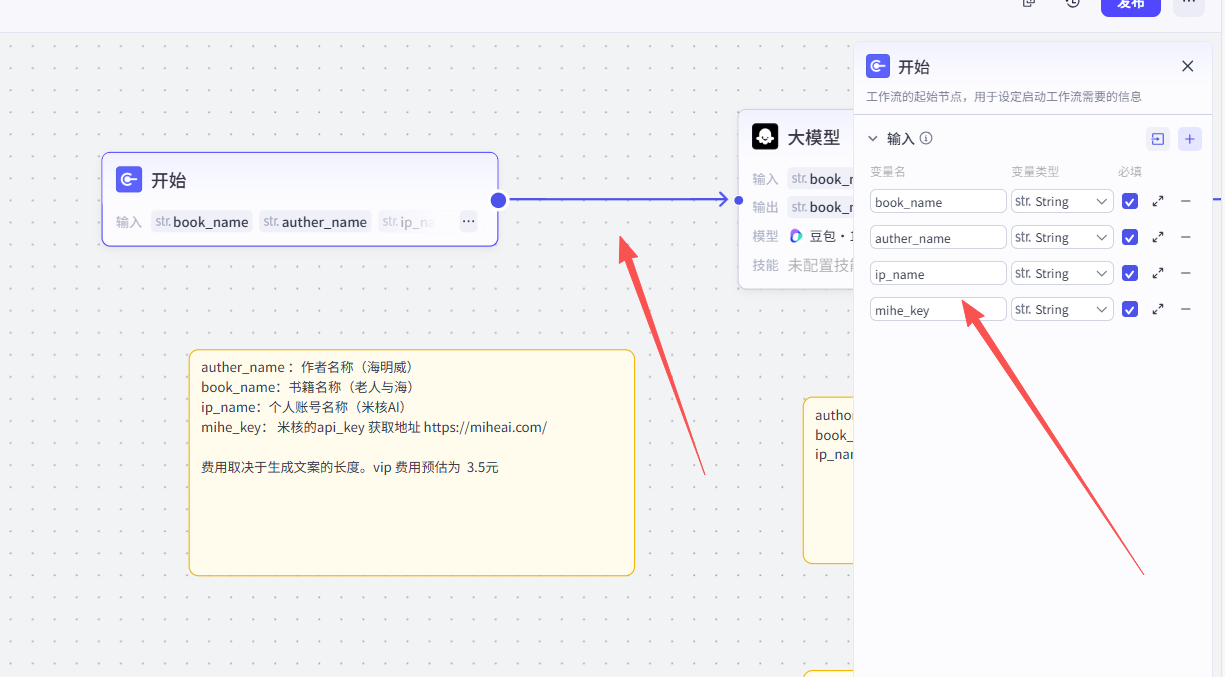Click the info icon next to 输入
This screenshot has width=1225, height=677.
point(926,139)
